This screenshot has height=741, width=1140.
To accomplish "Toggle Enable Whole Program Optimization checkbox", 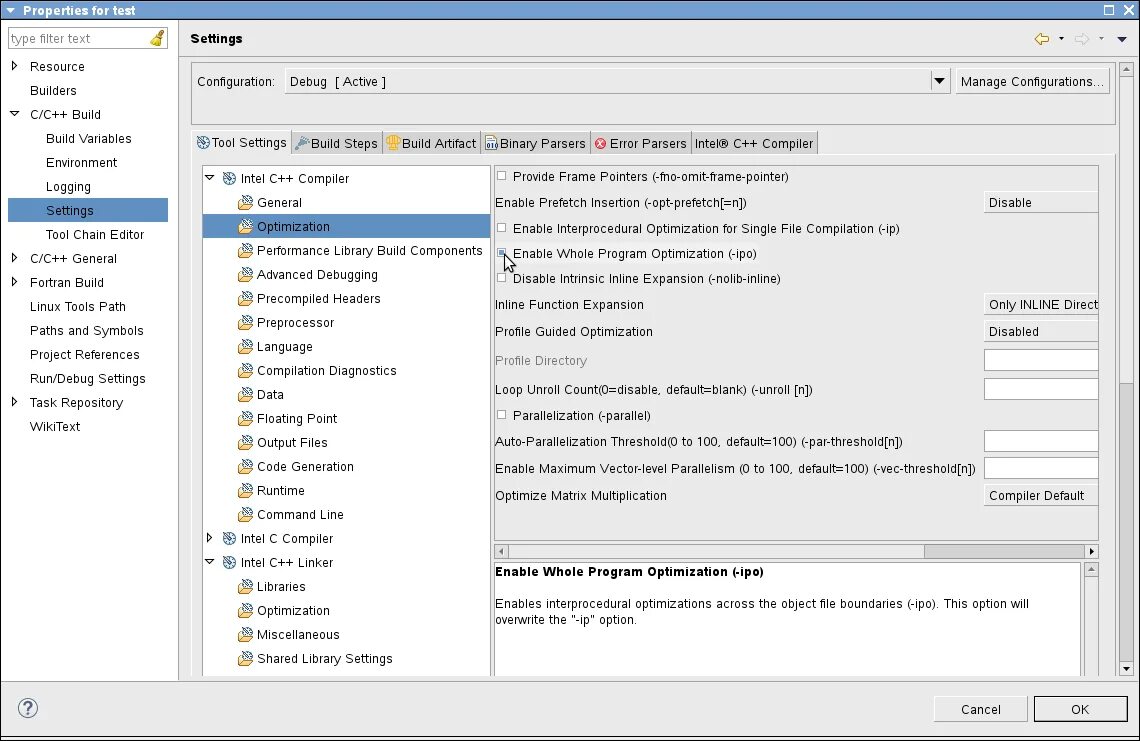I will 502,253.
